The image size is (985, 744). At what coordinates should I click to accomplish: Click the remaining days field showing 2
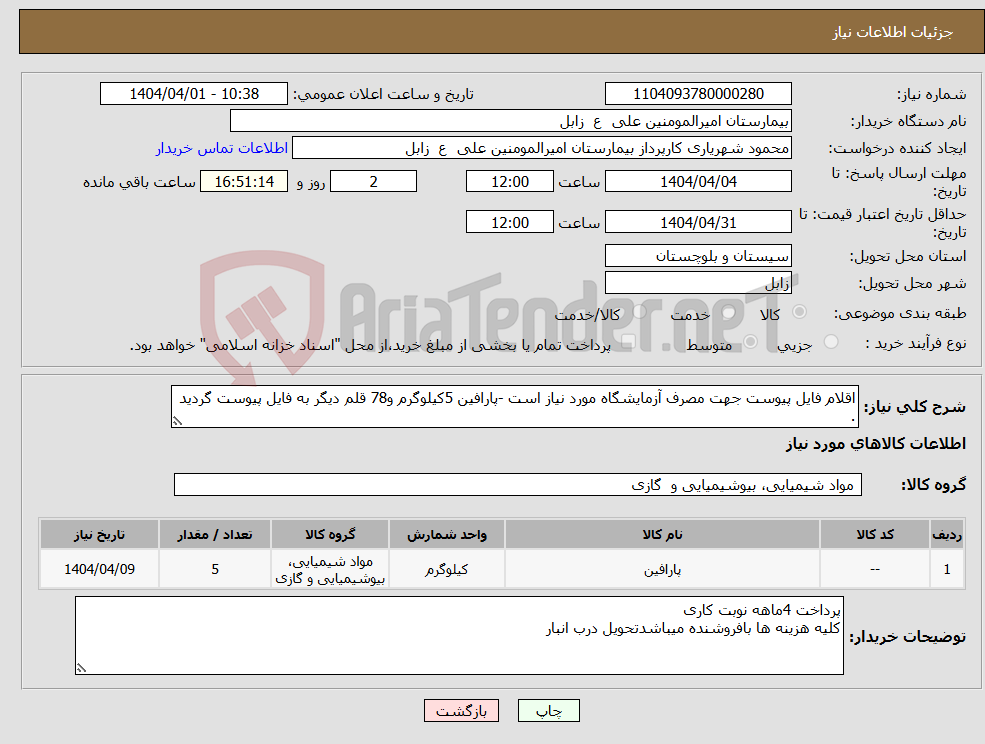click(373, 182)
